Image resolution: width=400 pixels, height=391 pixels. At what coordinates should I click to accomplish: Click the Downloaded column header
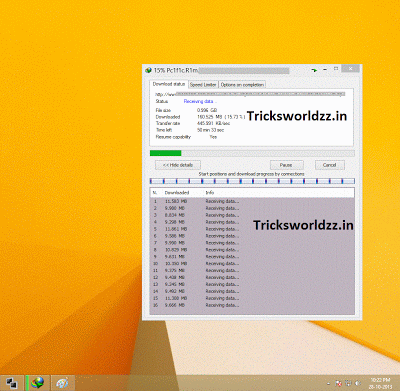point(177,193)
